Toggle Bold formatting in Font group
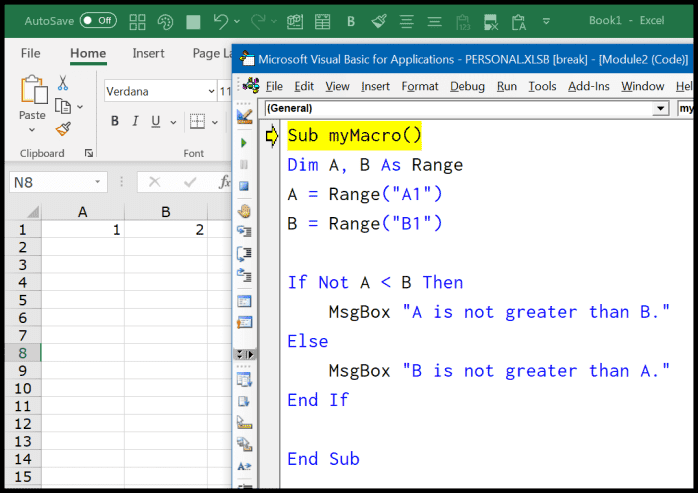 115,122
